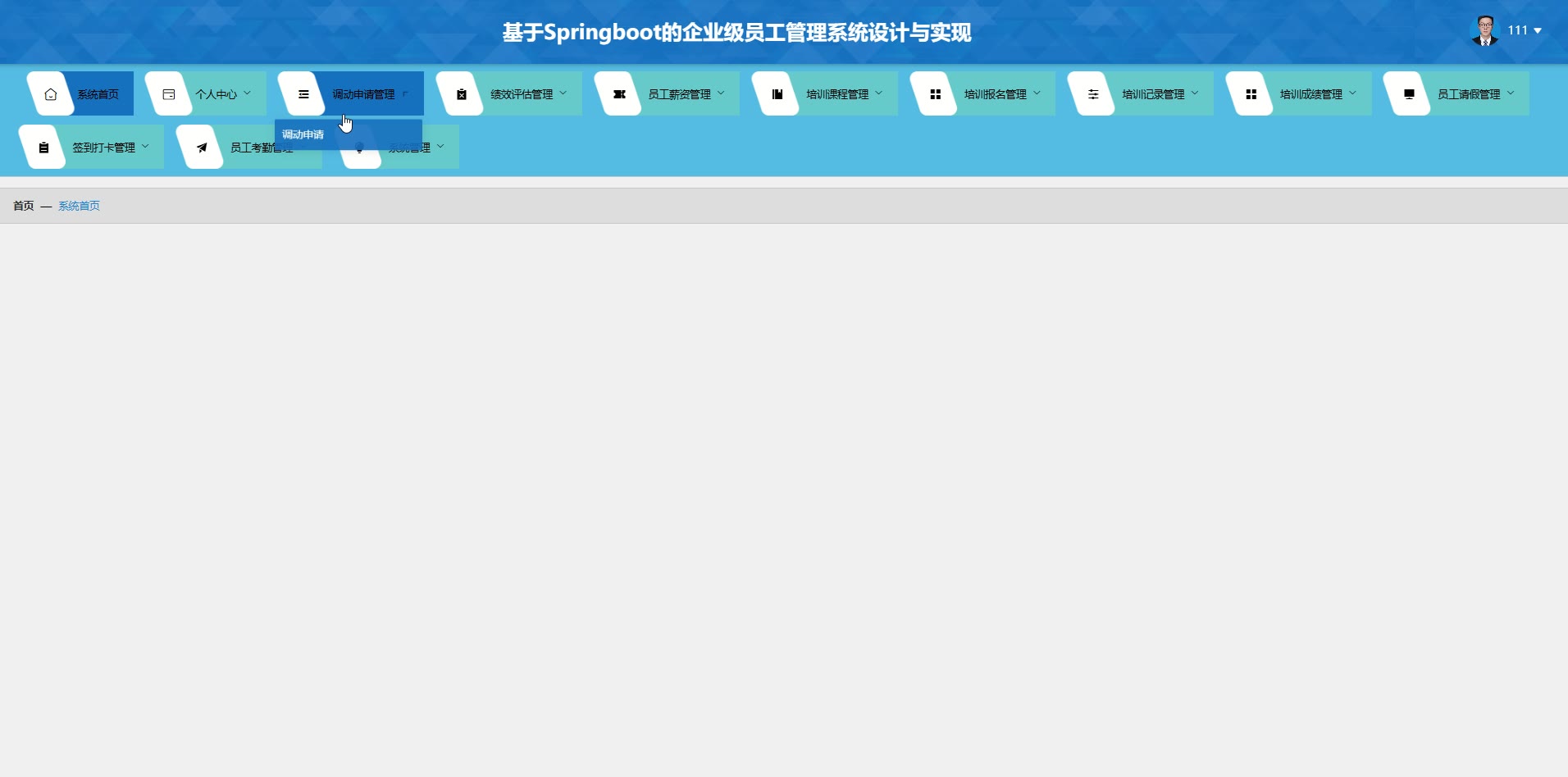
Task: Click the card icon beside 个人中心
Action: [169, 94]
